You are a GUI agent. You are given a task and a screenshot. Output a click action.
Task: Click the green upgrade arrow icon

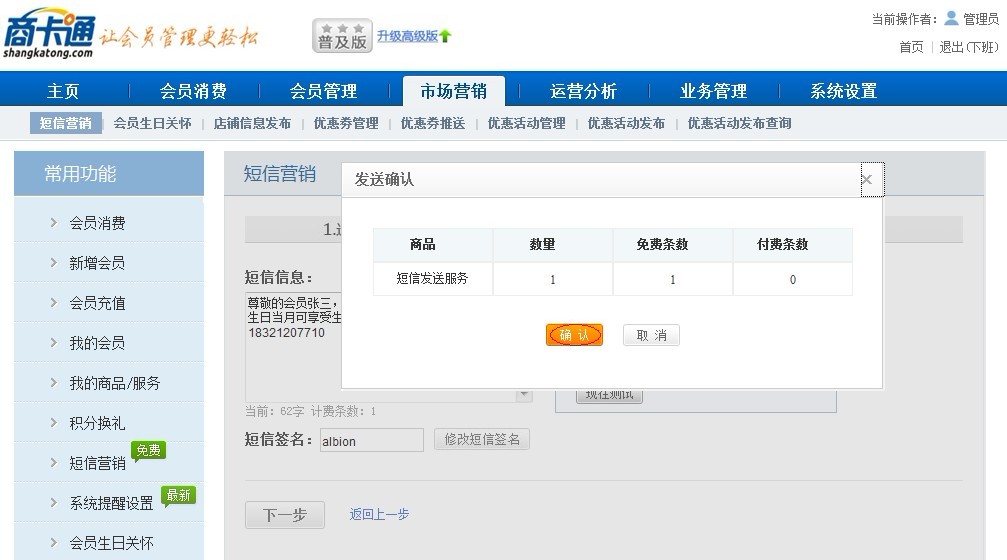[x=445, y=36]
